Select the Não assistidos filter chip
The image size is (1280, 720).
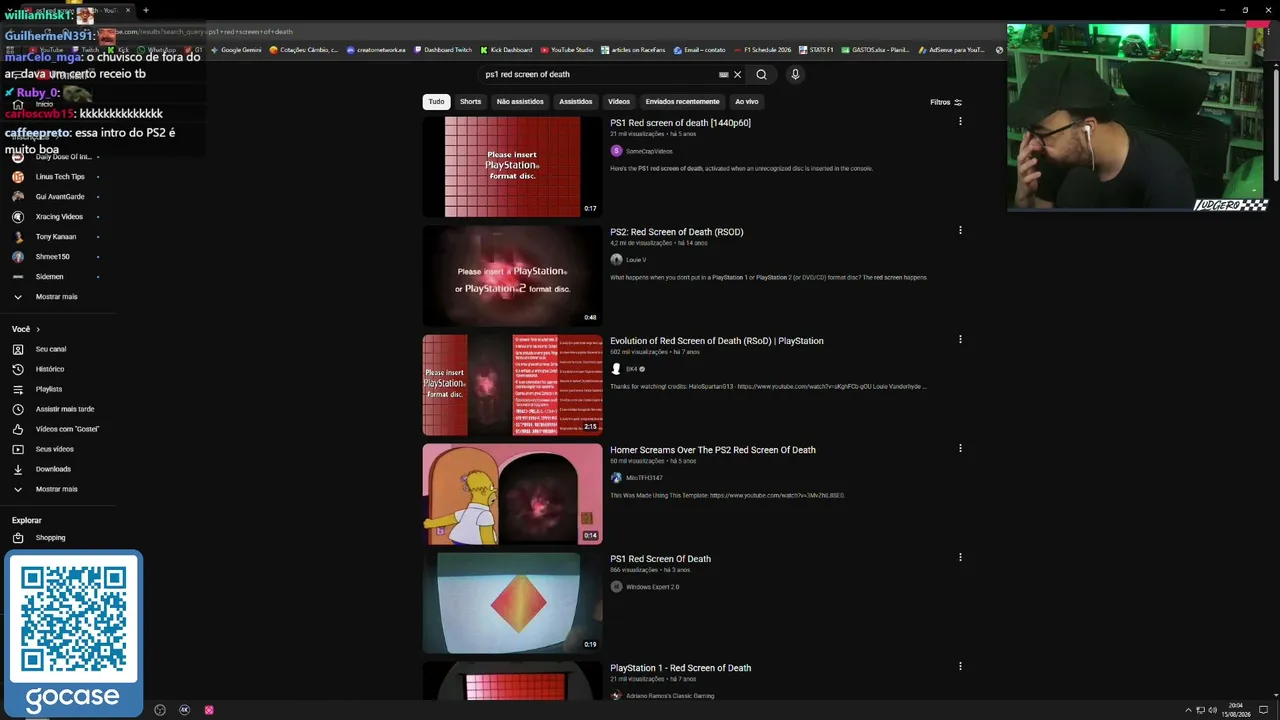[520, 101]
